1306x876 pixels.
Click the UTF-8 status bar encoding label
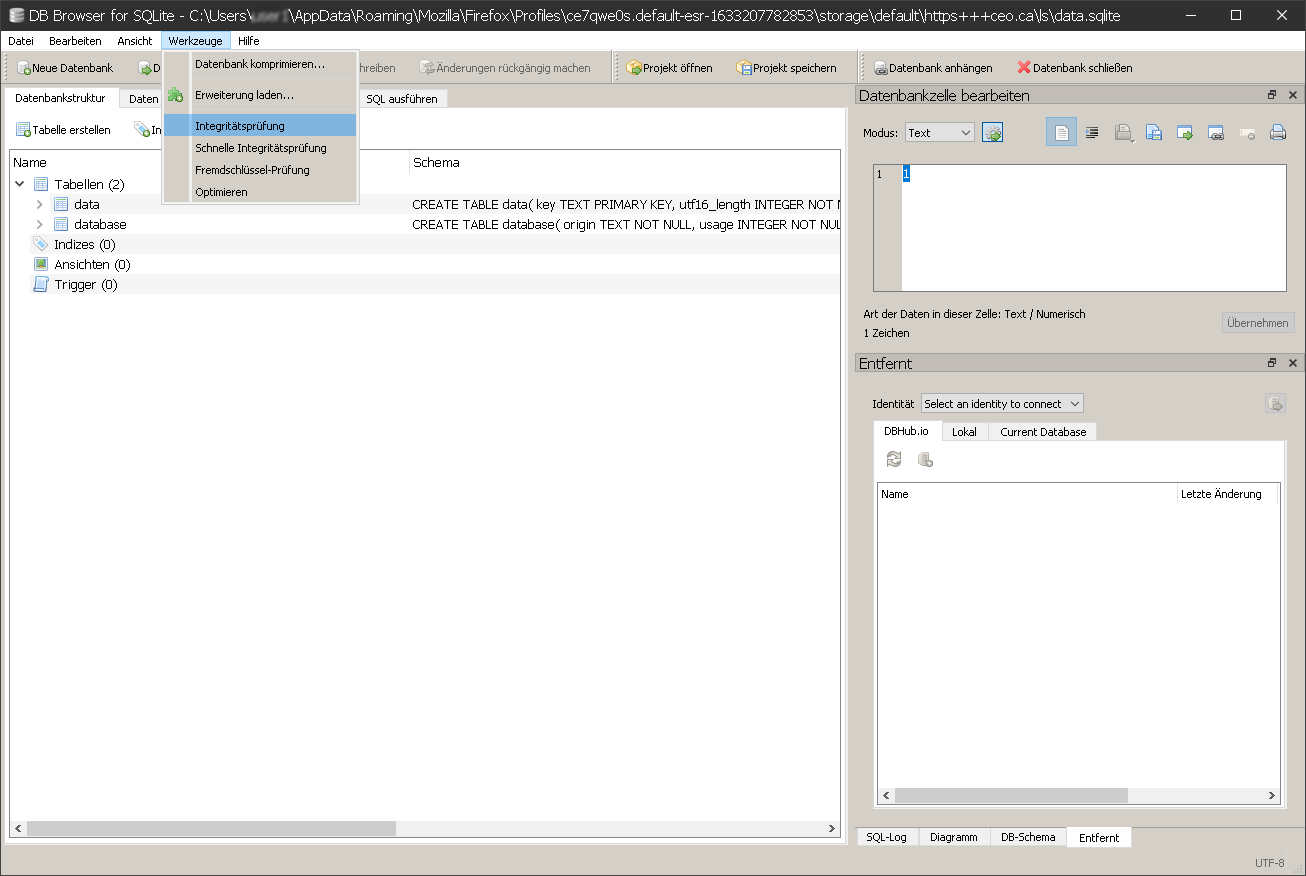pos(1269,862)
